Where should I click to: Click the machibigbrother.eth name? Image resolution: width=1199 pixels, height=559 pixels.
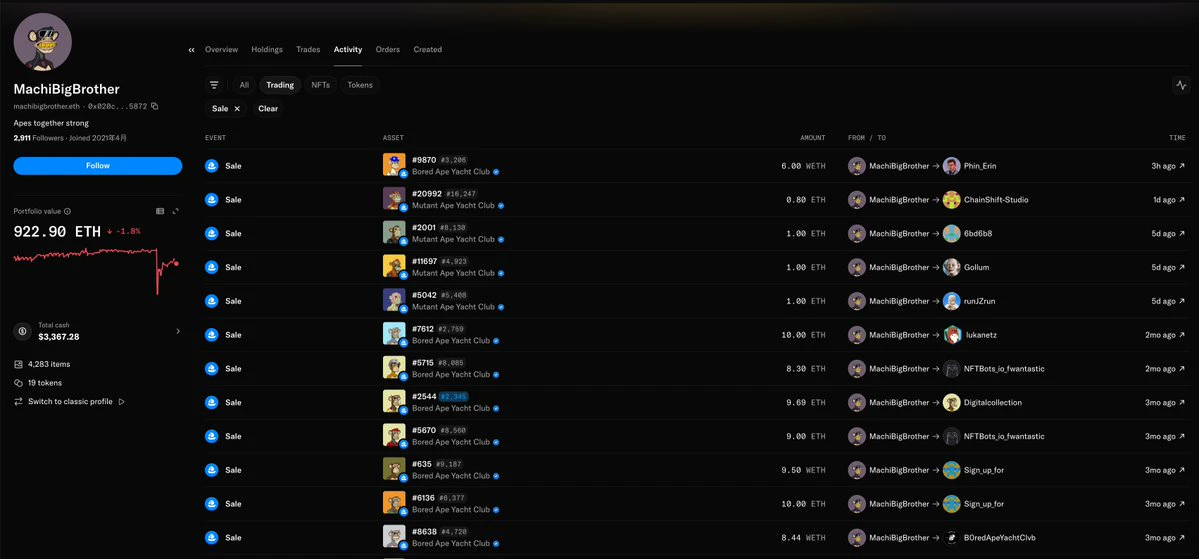click(x=47, y=106)
